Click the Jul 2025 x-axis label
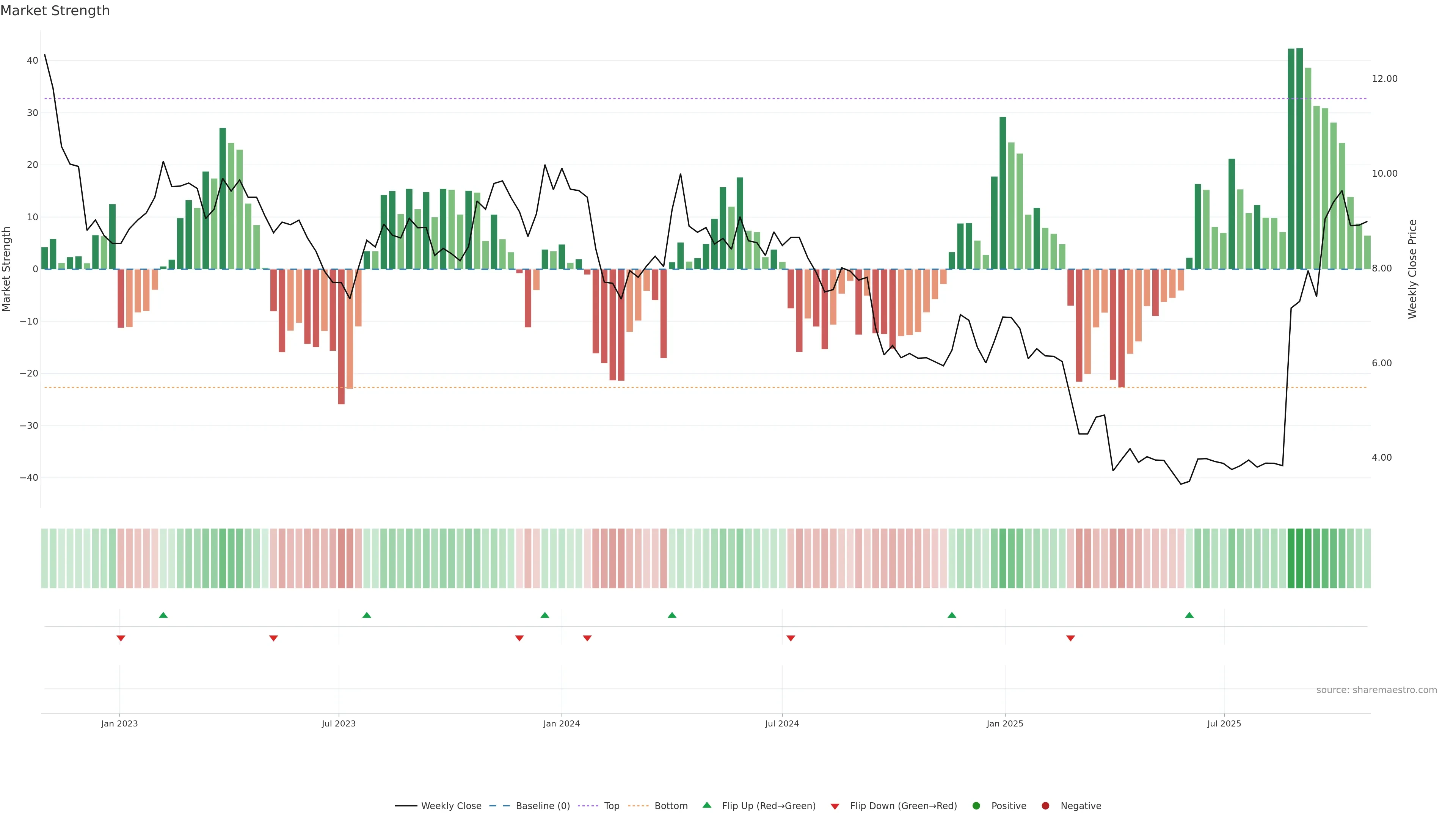The width and height of the screenshot is (1456, 819). (x=1224, y=723)
